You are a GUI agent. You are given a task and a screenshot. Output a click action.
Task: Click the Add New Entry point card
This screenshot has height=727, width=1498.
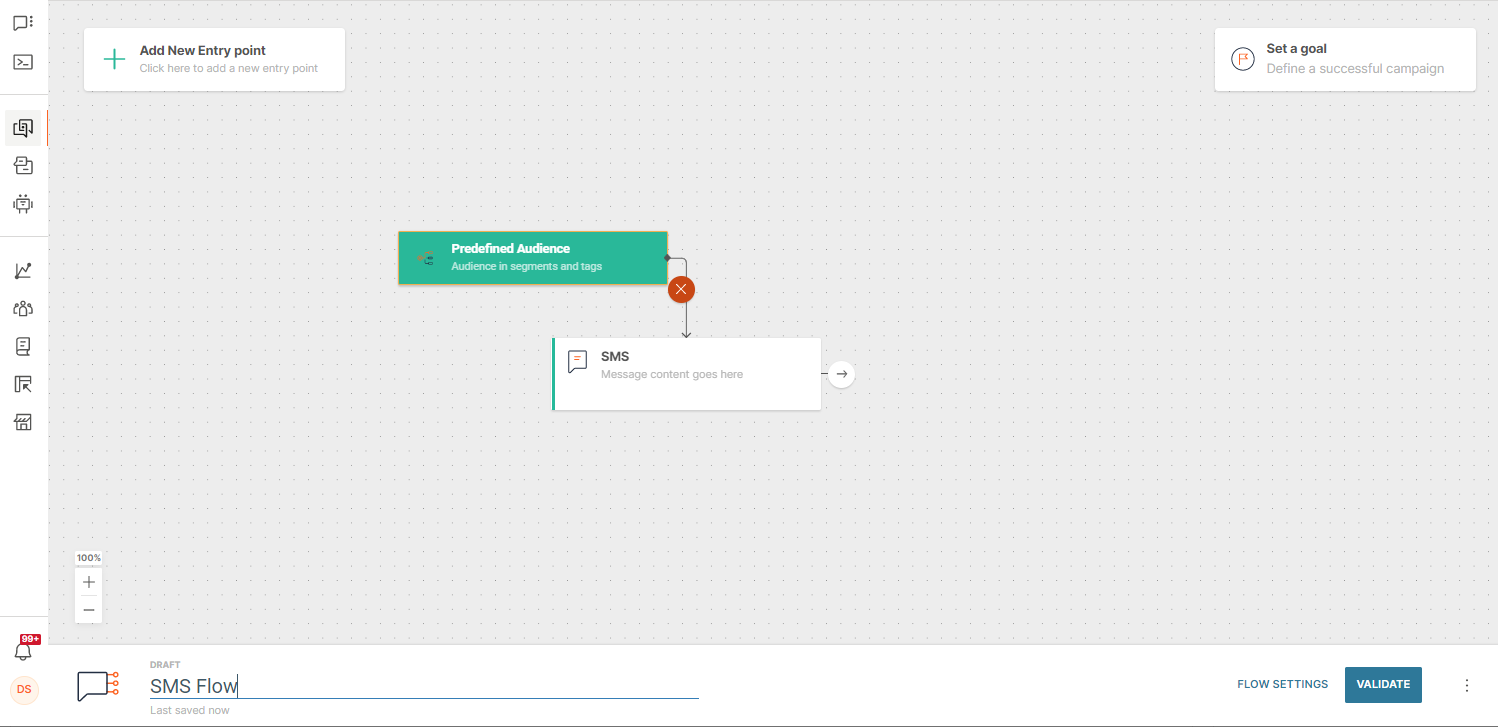pos(214,59)
